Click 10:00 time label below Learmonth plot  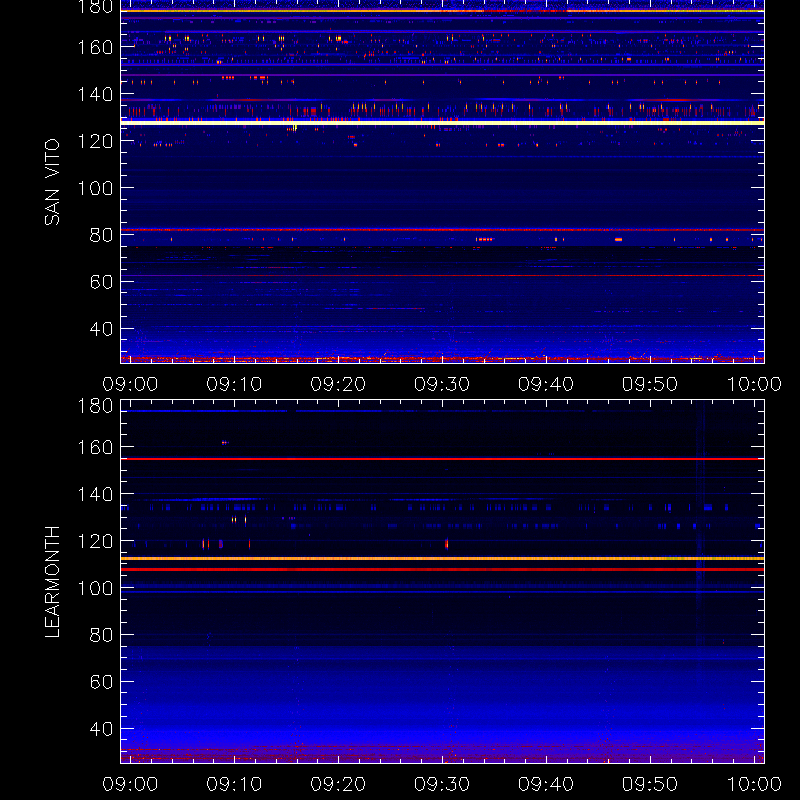pyautogui.click(x=754, y=784)
